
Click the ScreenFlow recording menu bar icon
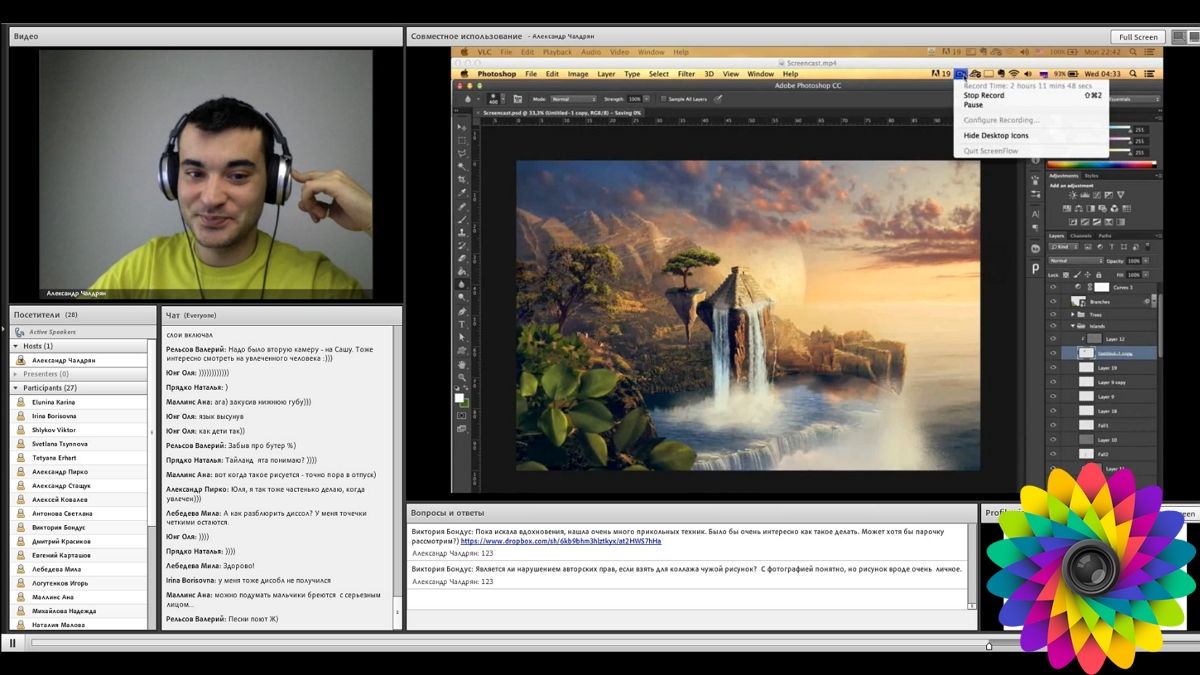(x=960, y=74)
